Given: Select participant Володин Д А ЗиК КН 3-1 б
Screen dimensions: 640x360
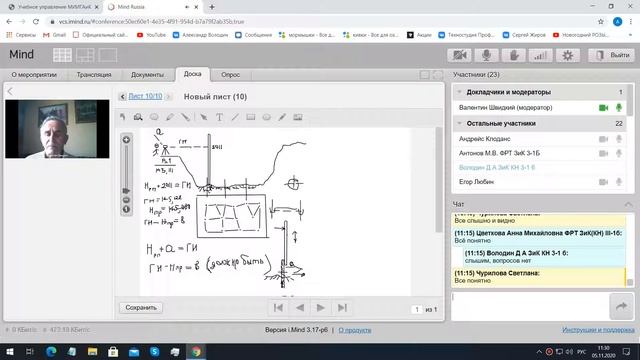Looking at the screenshot, I should [497, 167].
